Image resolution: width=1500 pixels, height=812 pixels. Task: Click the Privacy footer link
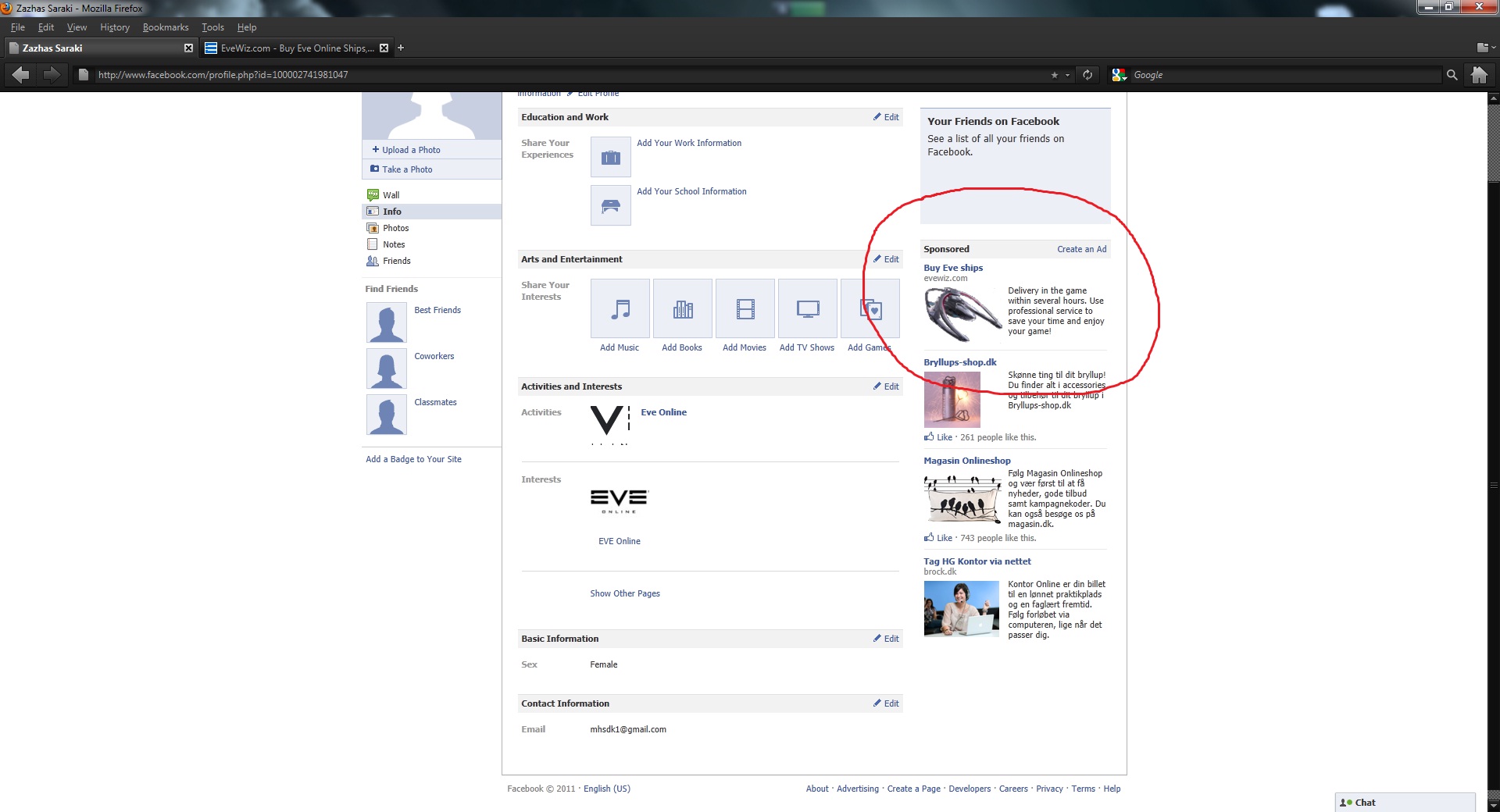tap(1049, 789)
